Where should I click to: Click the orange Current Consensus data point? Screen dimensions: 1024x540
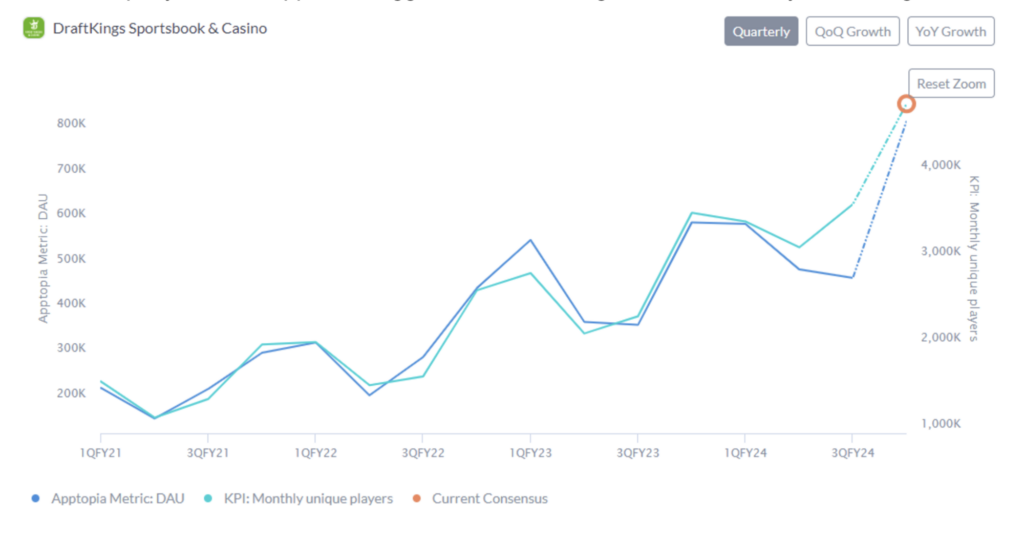pyautogui.click(x=906, y=104)
